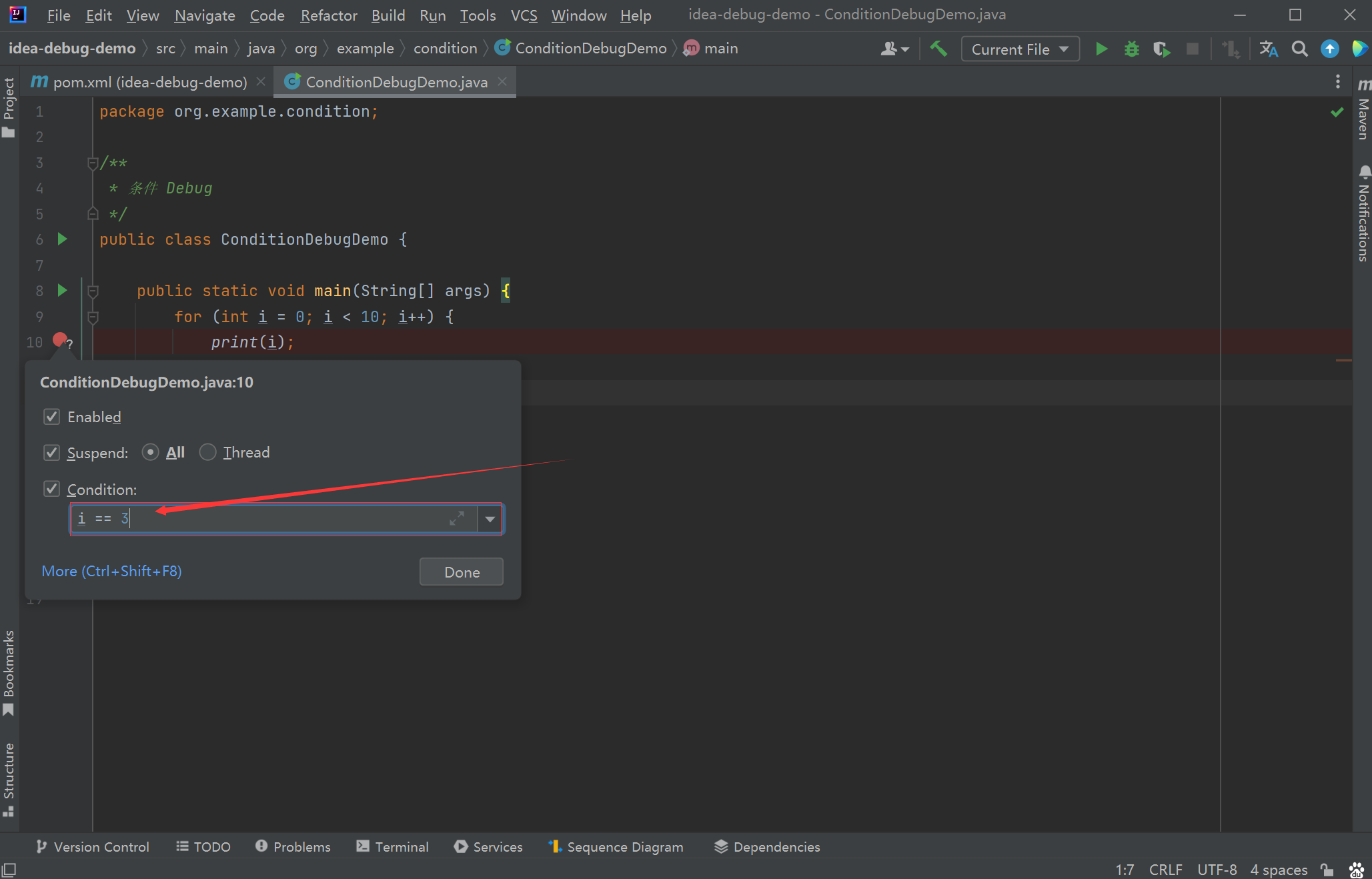Click Run with Coverage shield icon
The image size is (1372, 879).
coord(1162,49)
